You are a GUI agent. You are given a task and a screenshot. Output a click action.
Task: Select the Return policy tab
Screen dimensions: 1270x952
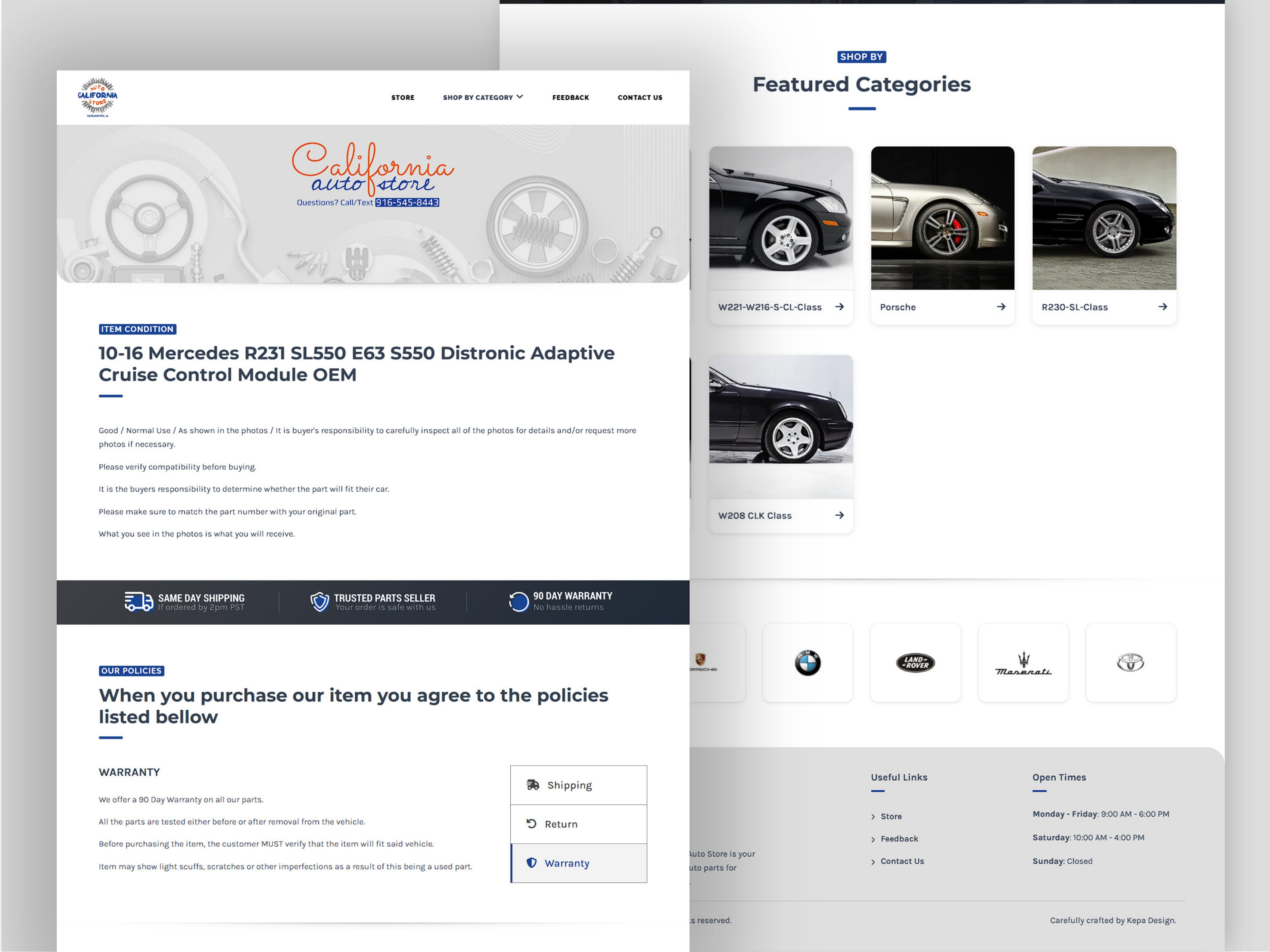coord(578,824)
